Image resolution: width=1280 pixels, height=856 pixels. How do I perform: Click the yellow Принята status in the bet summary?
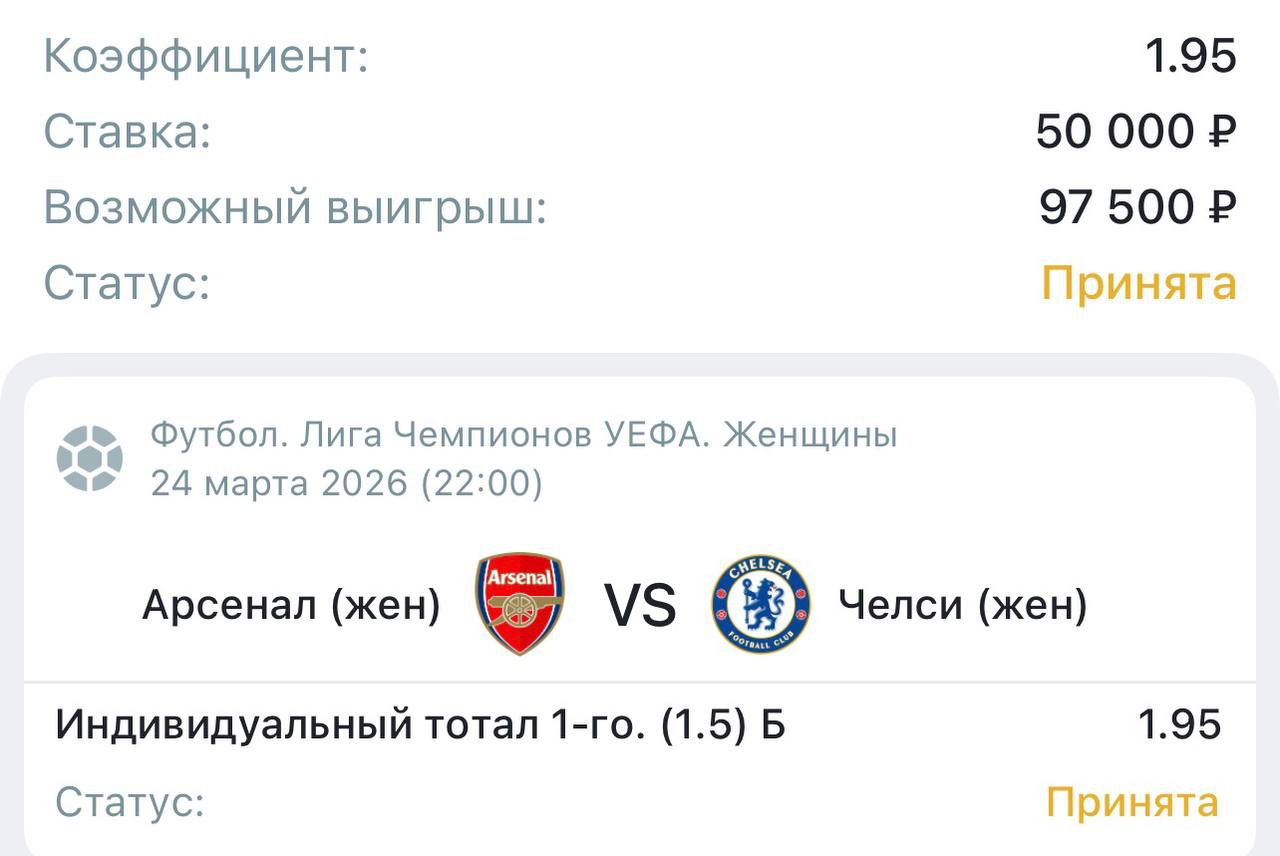pos(1139,284)
